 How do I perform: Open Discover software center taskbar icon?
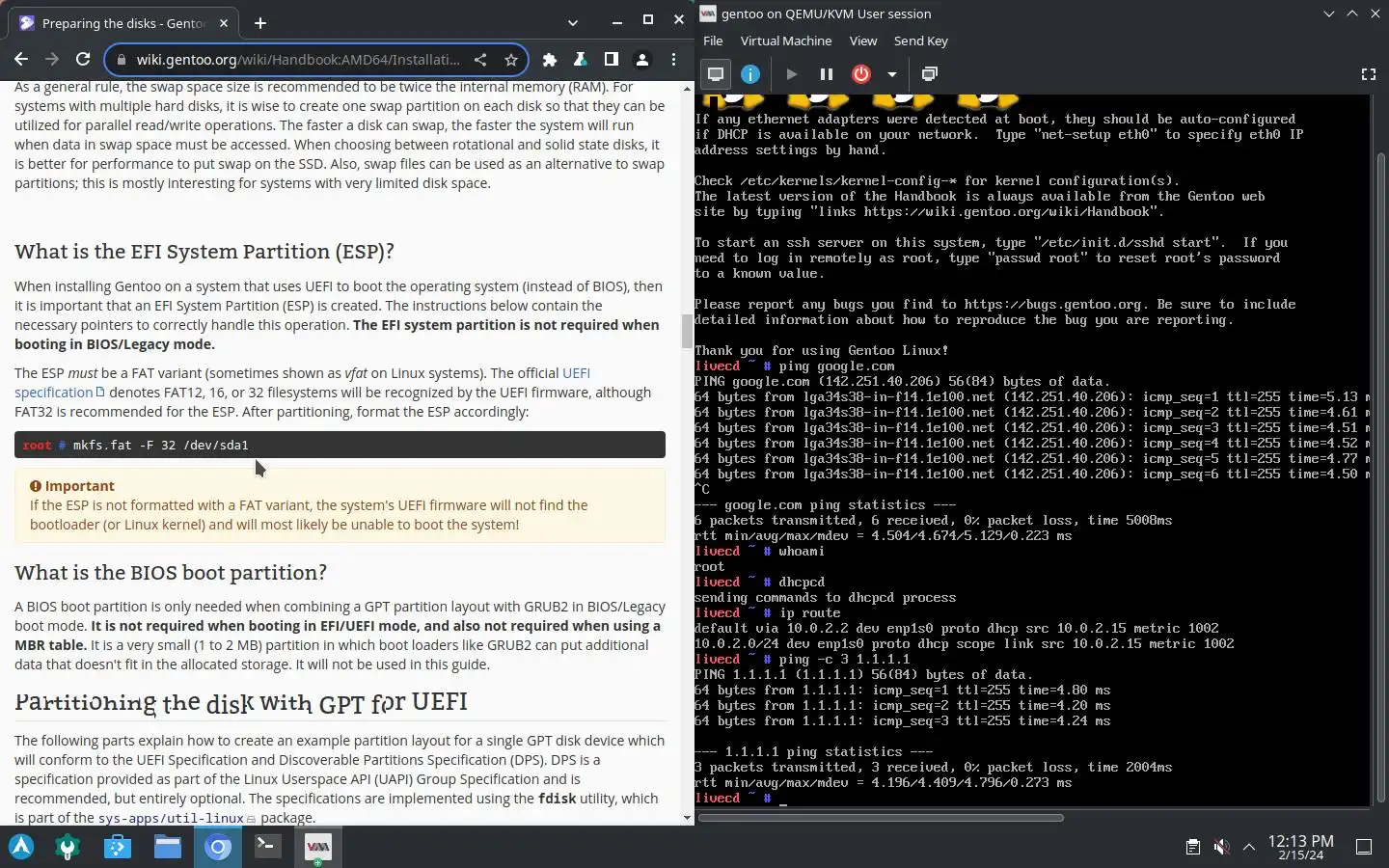(x=118, y=847)
